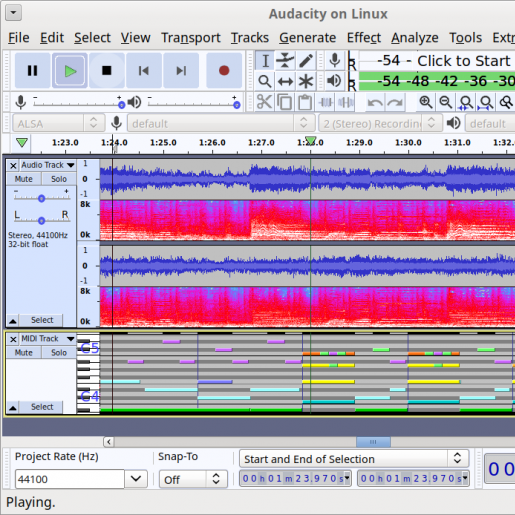Paste with the clipboard icon
Image resolution: width=515 pixels, height=515 pixels.
coord(305,102)
